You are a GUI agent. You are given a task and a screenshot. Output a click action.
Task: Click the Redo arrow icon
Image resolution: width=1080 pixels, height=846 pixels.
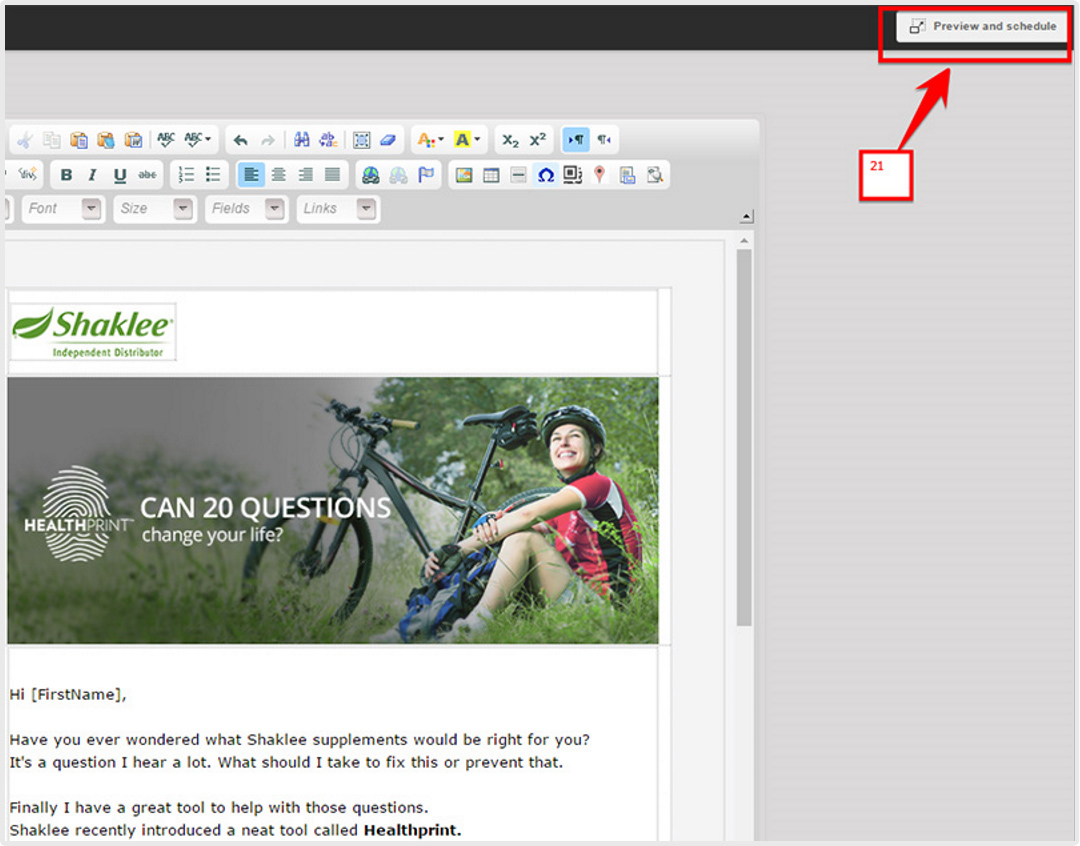pos(267,141)
